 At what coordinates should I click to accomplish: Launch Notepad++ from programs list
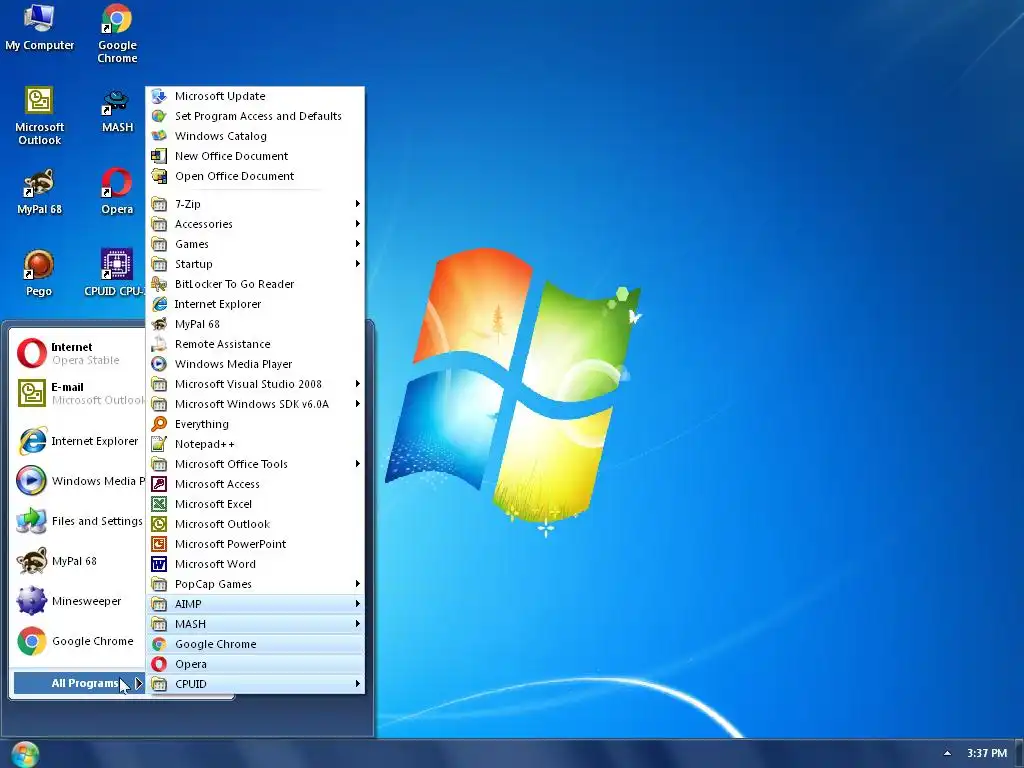tap(255, 444)
